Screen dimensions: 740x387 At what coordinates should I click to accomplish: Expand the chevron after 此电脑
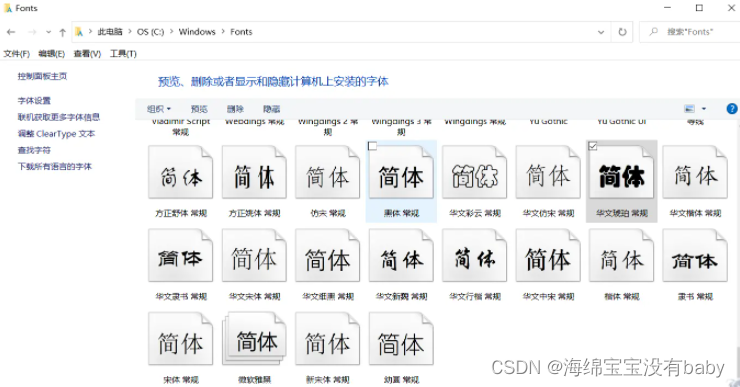pos(130,32)
